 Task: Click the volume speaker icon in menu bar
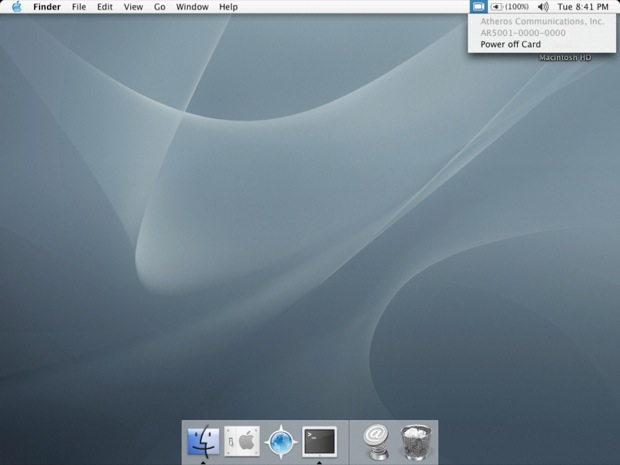(x=543, y=7)
